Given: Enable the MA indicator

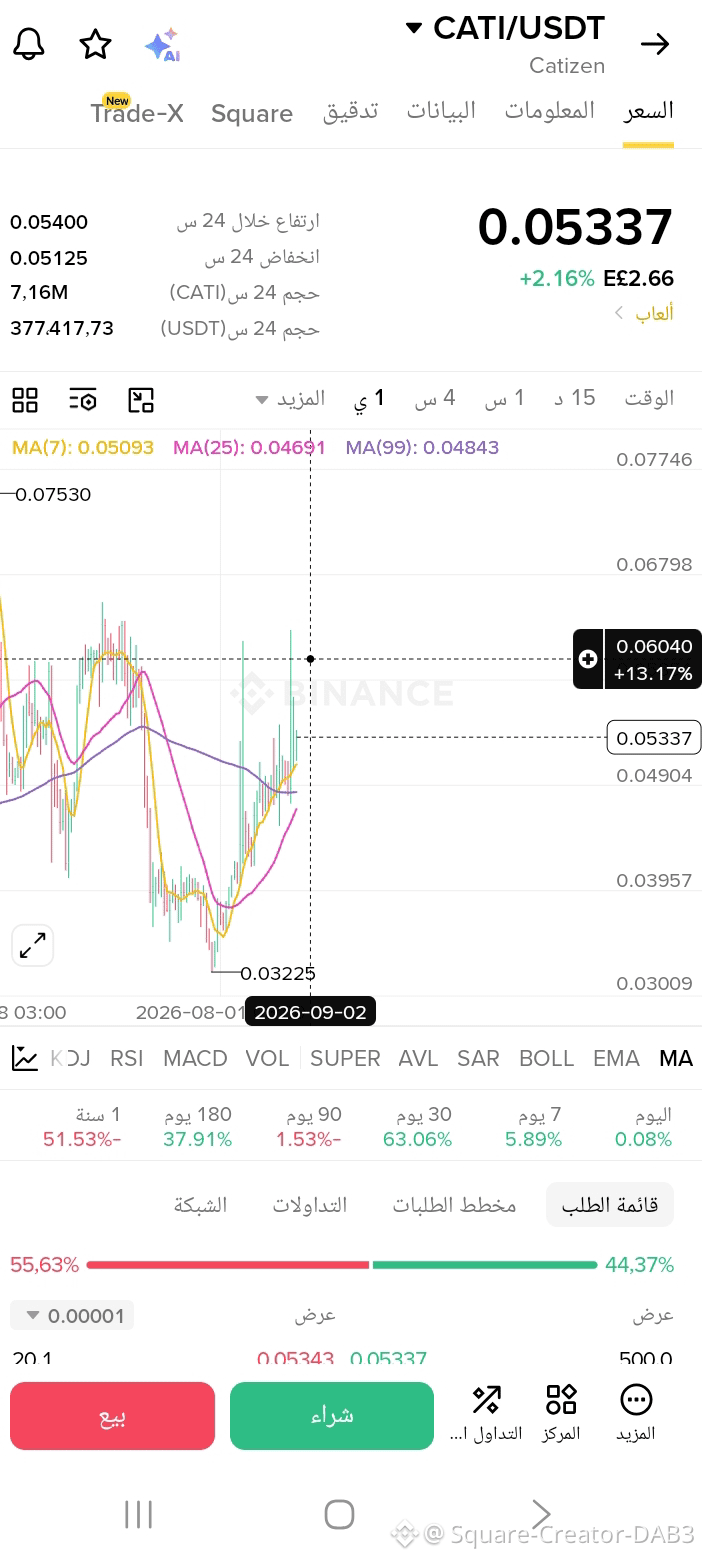Looking at the screenshot, I should (676, 1058).
